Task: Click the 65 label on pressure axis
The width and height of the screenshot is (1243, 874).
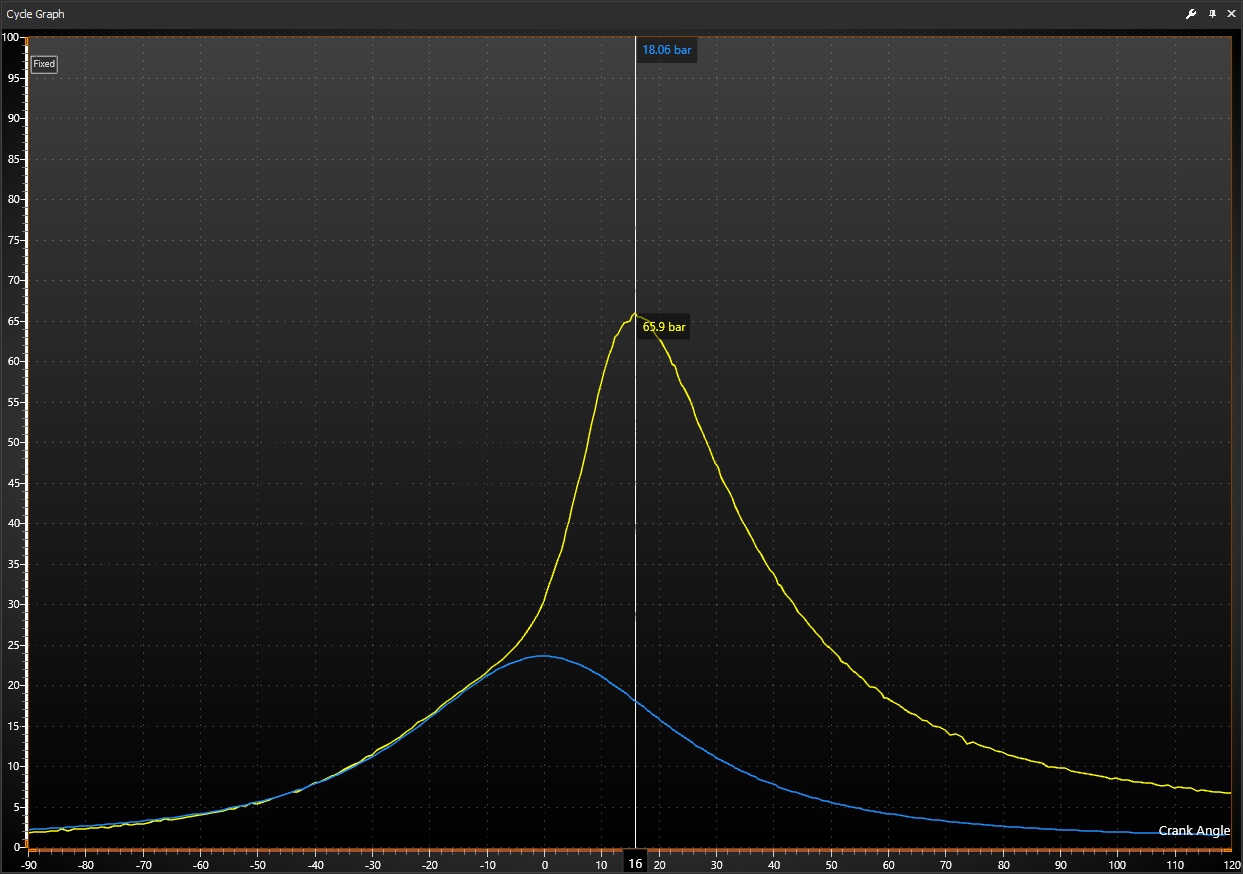Action: point(13,321)
